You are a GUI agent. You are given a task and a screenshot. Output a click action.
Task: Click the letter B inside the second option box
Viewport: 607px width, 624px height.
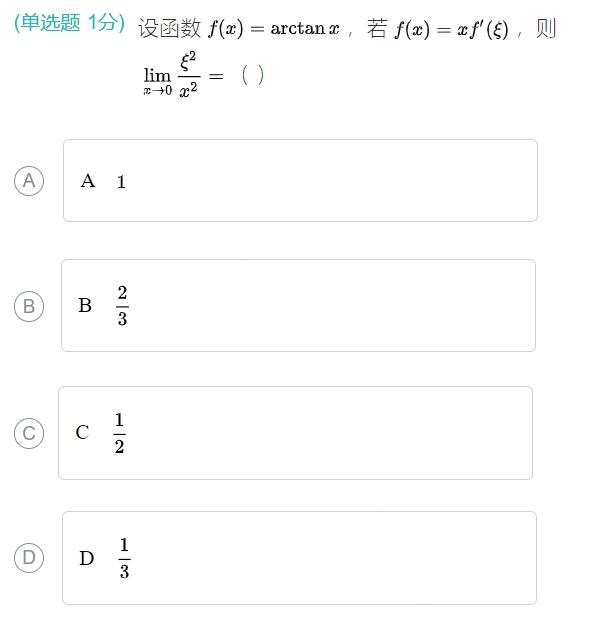pyautogui.click(x=85, y=306)
